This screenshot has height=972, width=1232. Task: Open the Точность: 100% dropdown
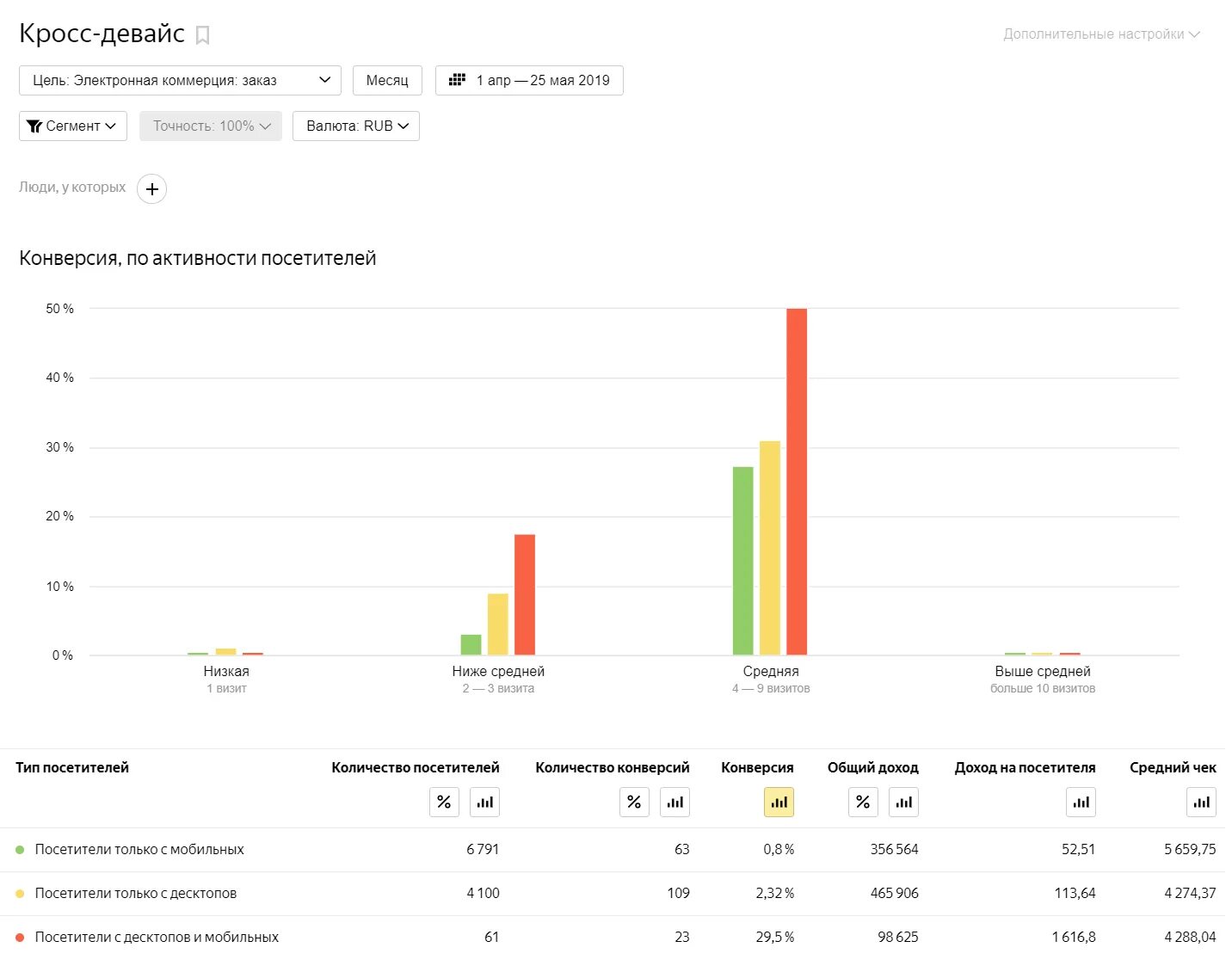211,126
